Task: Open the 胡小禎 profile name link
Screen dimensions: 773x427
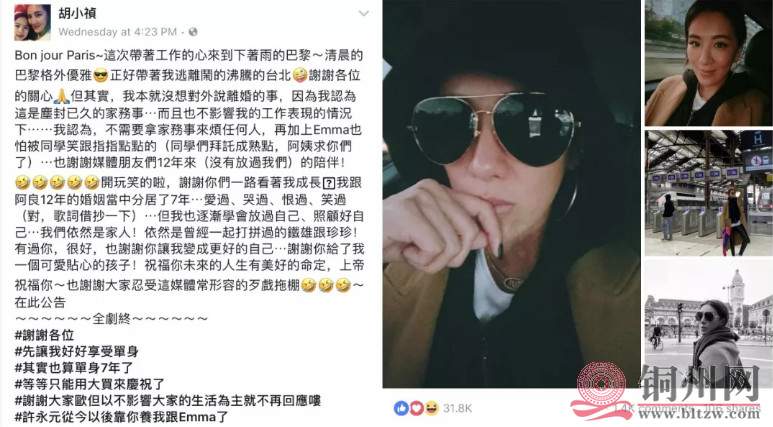Action: coord(77,13)
